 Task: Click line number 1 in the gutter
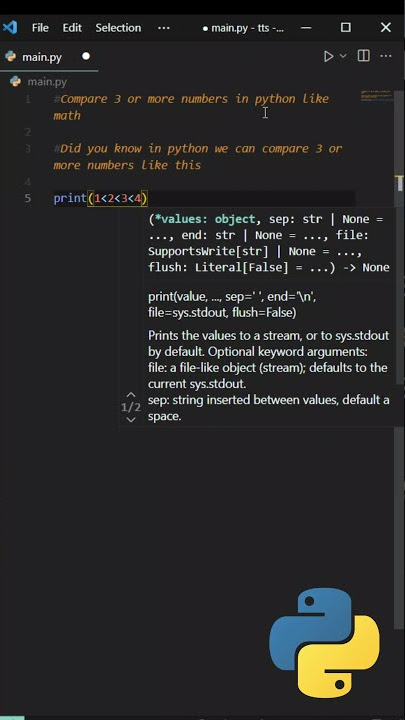28,99
